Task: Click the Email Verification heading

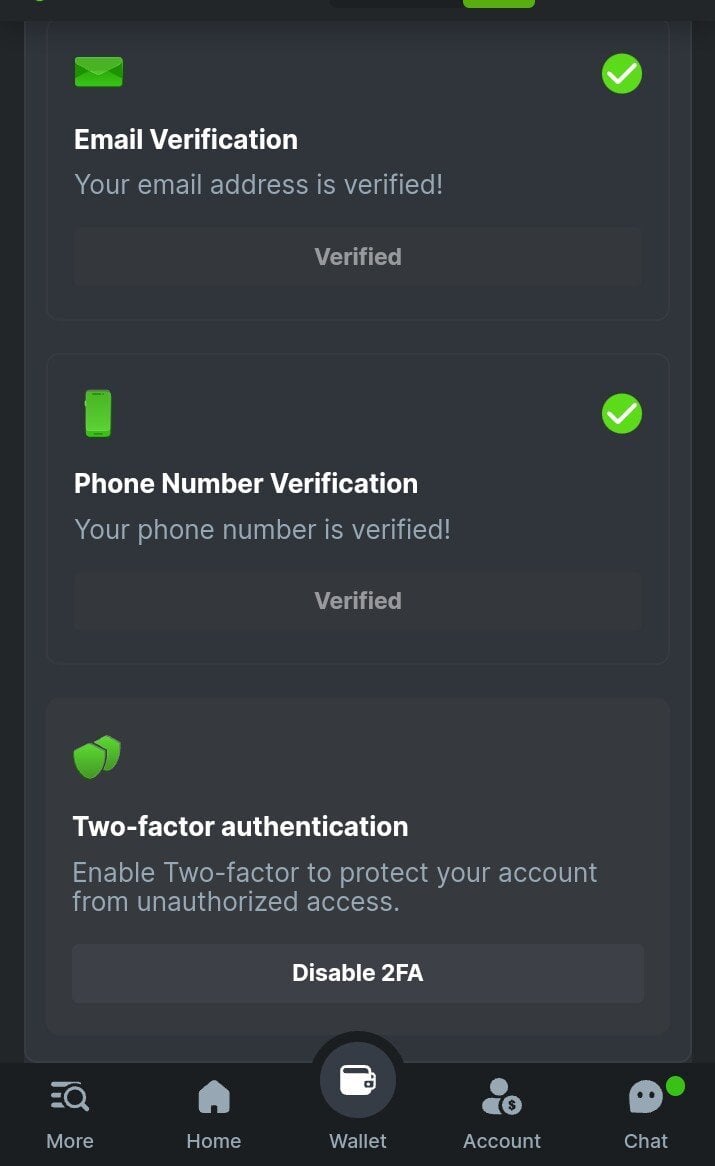Action: [186, 139]
